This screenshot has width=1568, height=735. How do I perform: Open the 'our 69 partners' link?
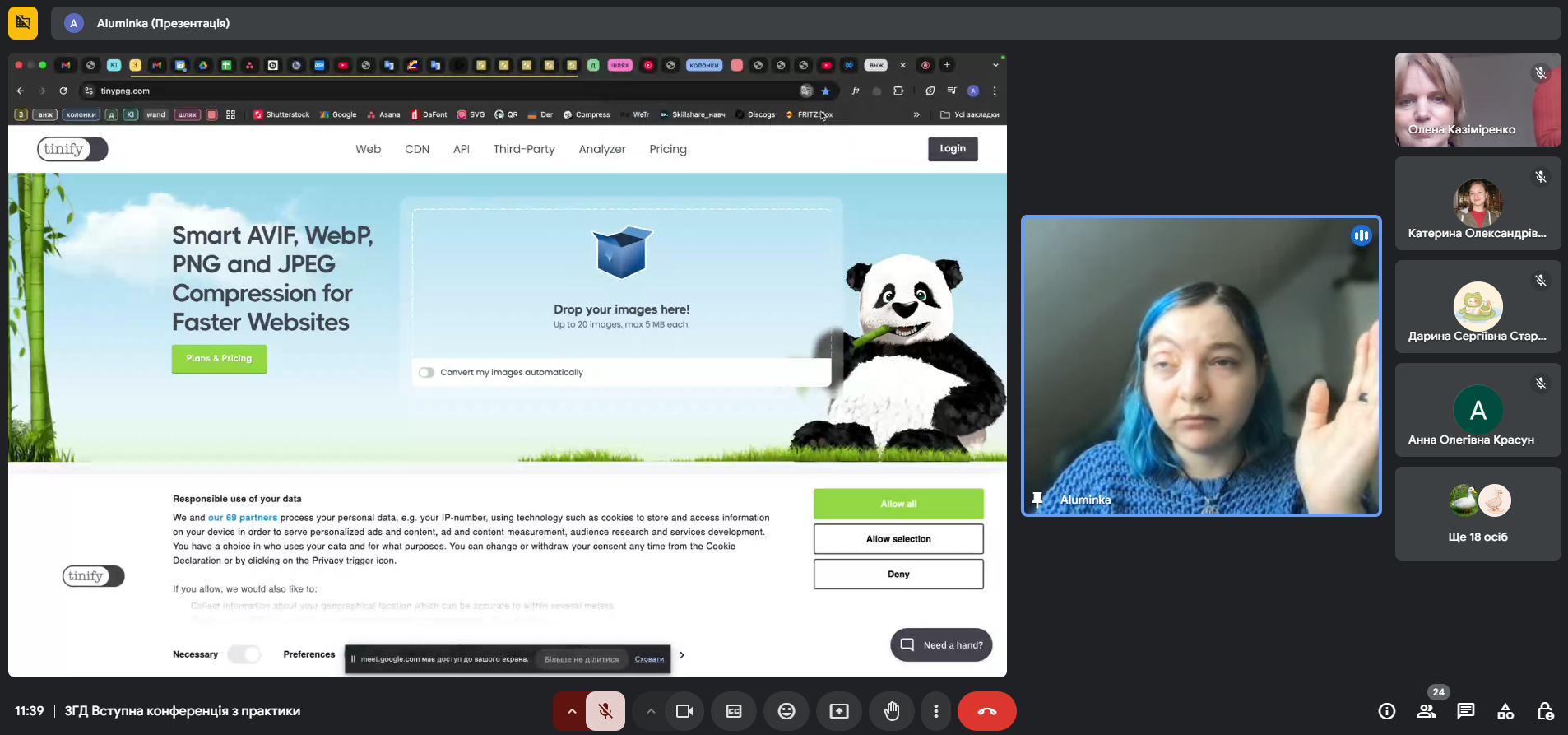point(243,518)
